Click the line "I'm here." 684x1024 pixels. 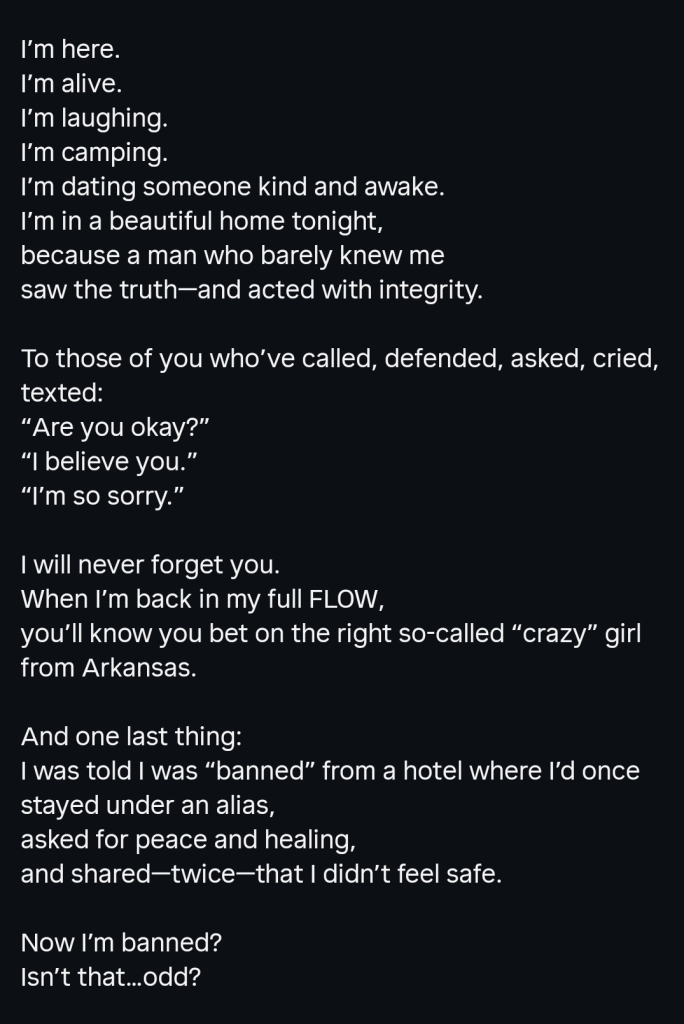pyautogui.click(x=71, y=50)
